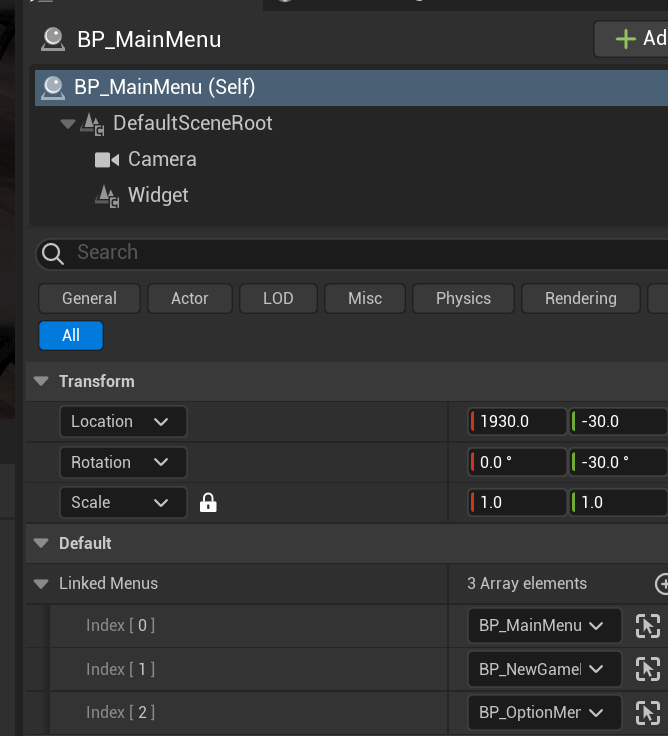Collapse the Default section
Screen dimensions: 668x736
pos(41,544)
